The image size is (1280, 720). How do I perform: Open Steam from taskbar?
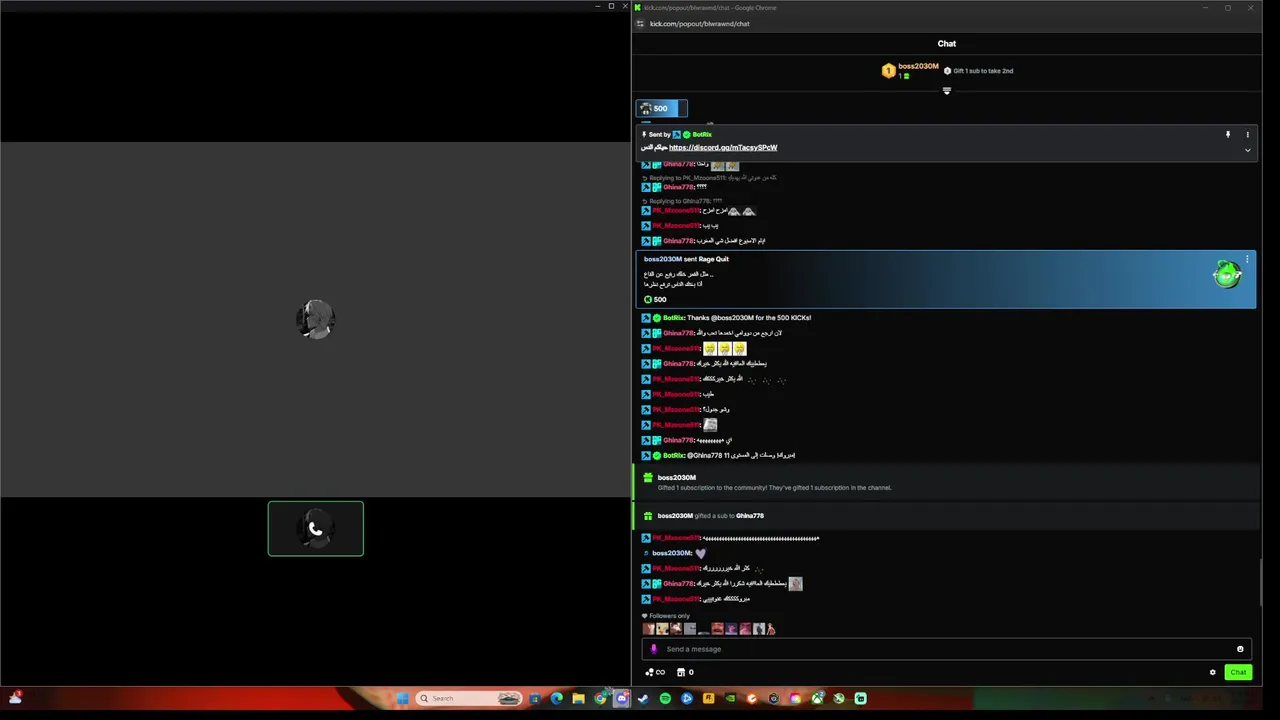(643, 698)
